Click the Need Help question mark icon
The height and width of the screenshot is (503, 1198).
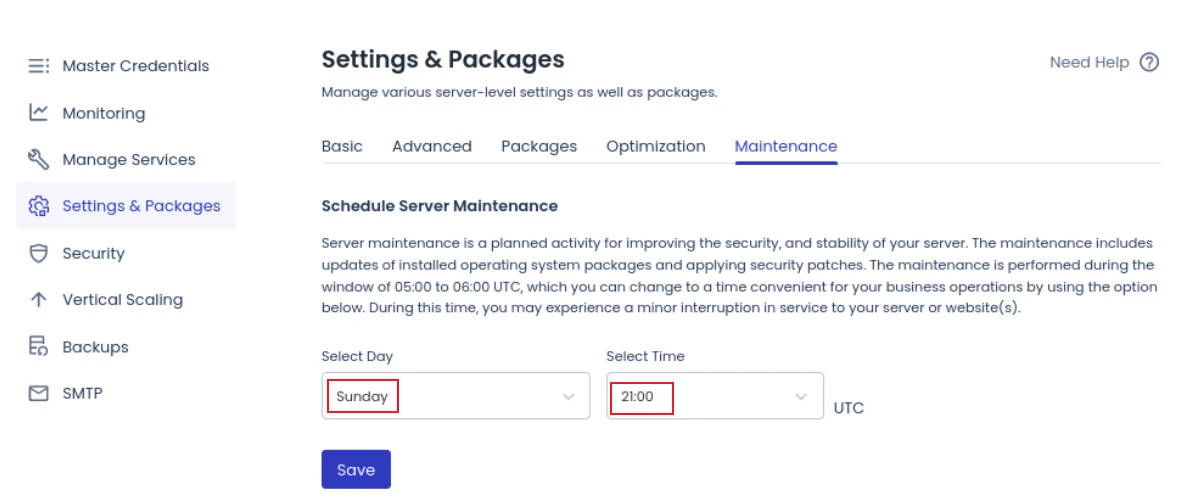click(x=1149, y=62)
